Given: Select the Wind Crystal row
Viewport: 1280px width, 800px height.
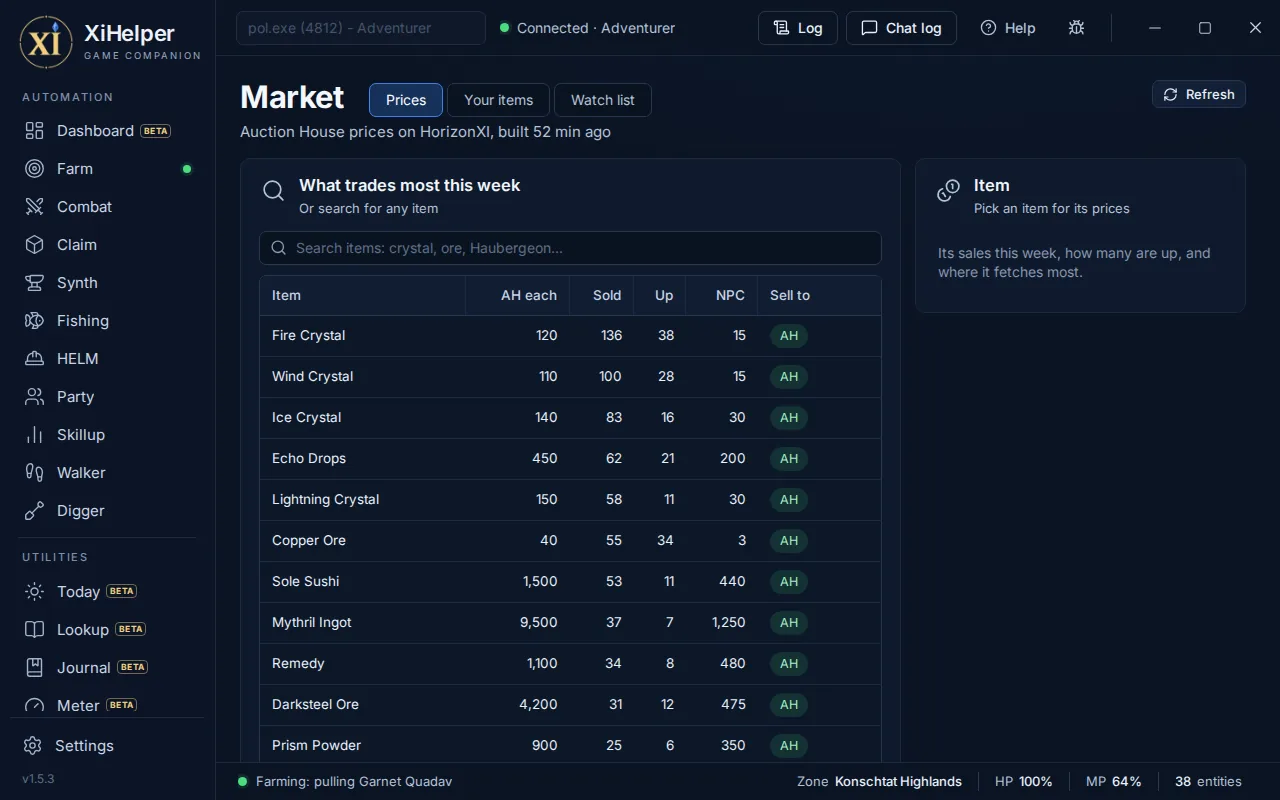Looking at the screenshot, I should (x=570, y=377).
